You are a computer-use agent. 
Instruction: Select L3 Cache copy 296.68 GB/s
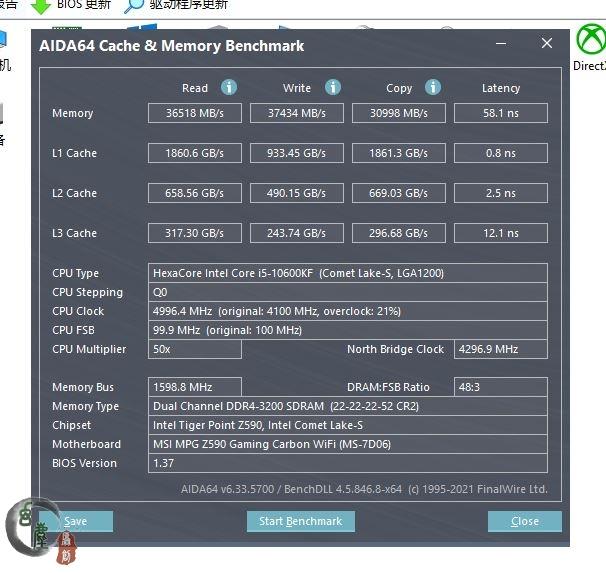(x=399, y=233)
